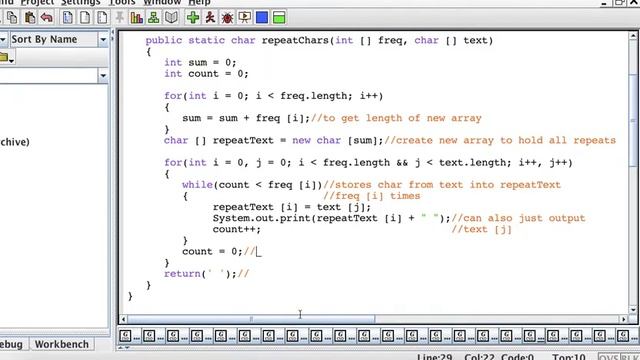Click the arrow button of the Sort By Name dropdown
Screen dimensions: 640x360
point(103,40)
